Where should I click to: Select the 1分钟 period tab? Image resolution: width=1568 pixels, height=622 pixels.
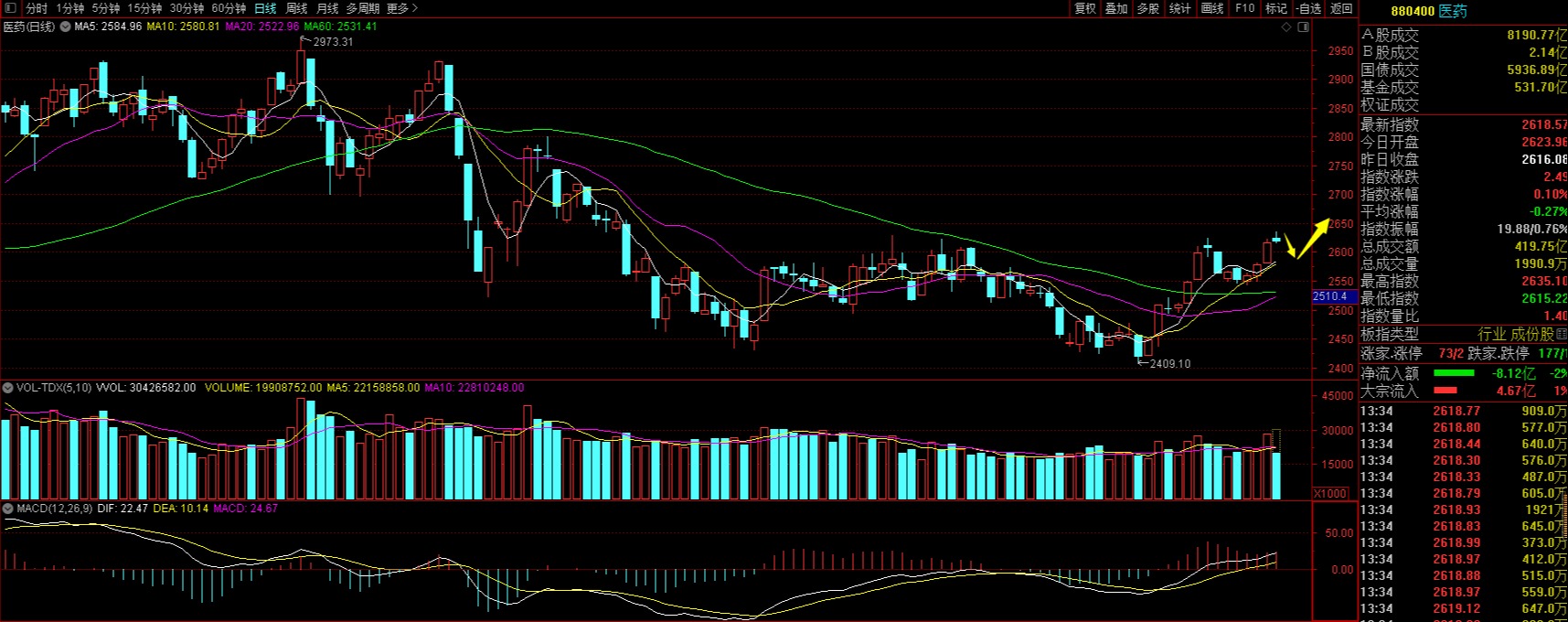point(70,8)
